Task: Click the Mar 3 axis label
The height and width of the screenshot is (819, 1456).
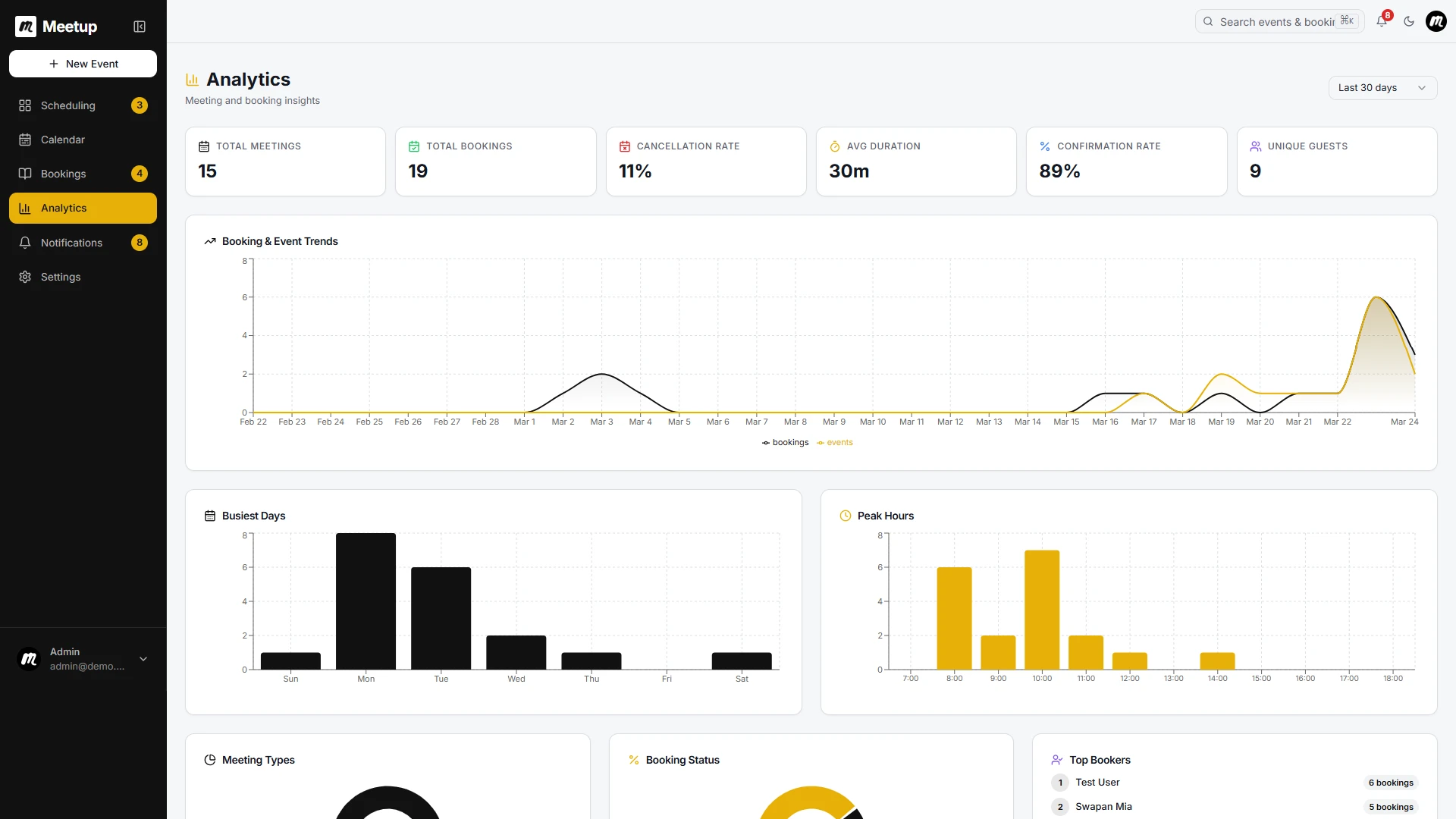Action: (x=601, y=422)
